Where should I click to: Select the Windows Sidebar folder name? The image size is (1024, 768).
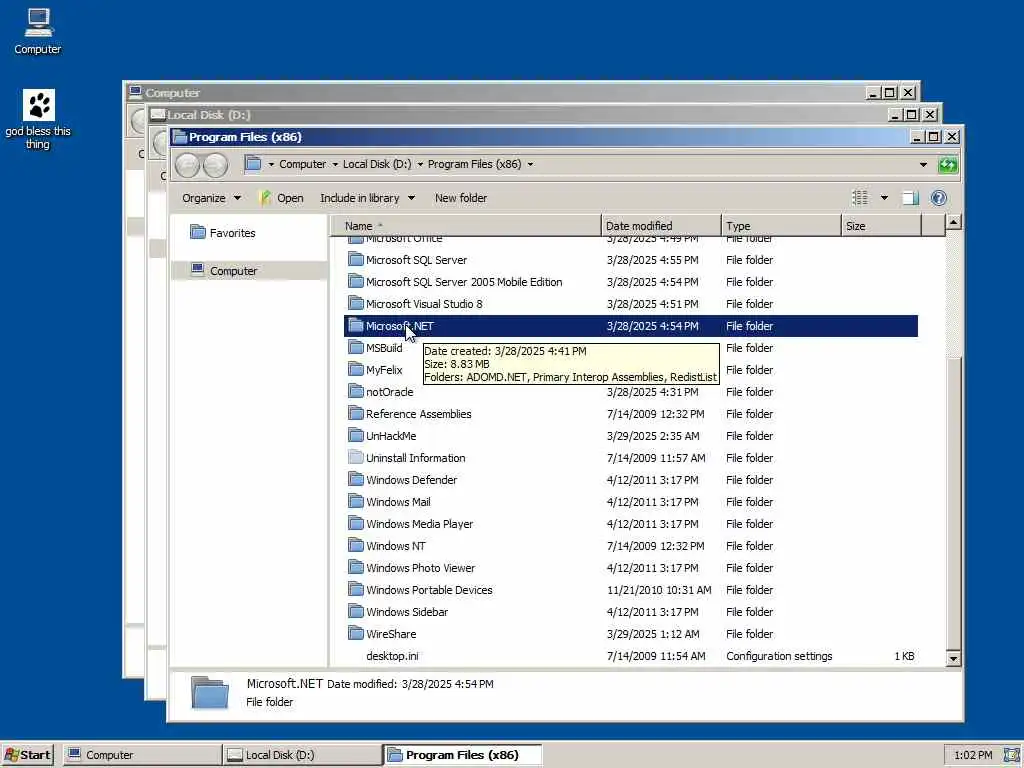point(407,611)
